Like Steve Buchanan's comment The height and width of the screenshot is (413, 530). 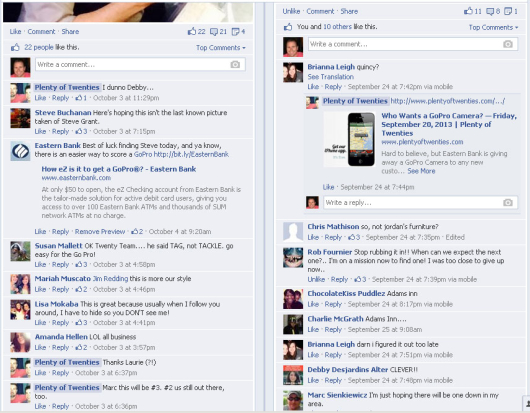tap(40, 131)
